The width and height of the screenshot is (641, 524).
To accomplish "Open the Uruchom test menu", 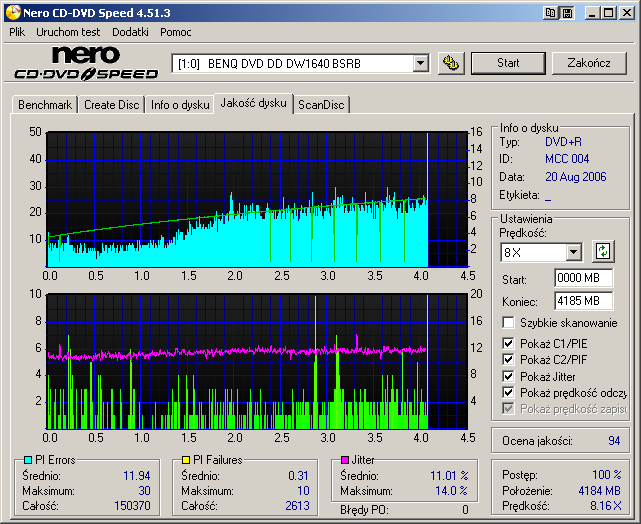I will pyautogui.click(x=68, y=32).
